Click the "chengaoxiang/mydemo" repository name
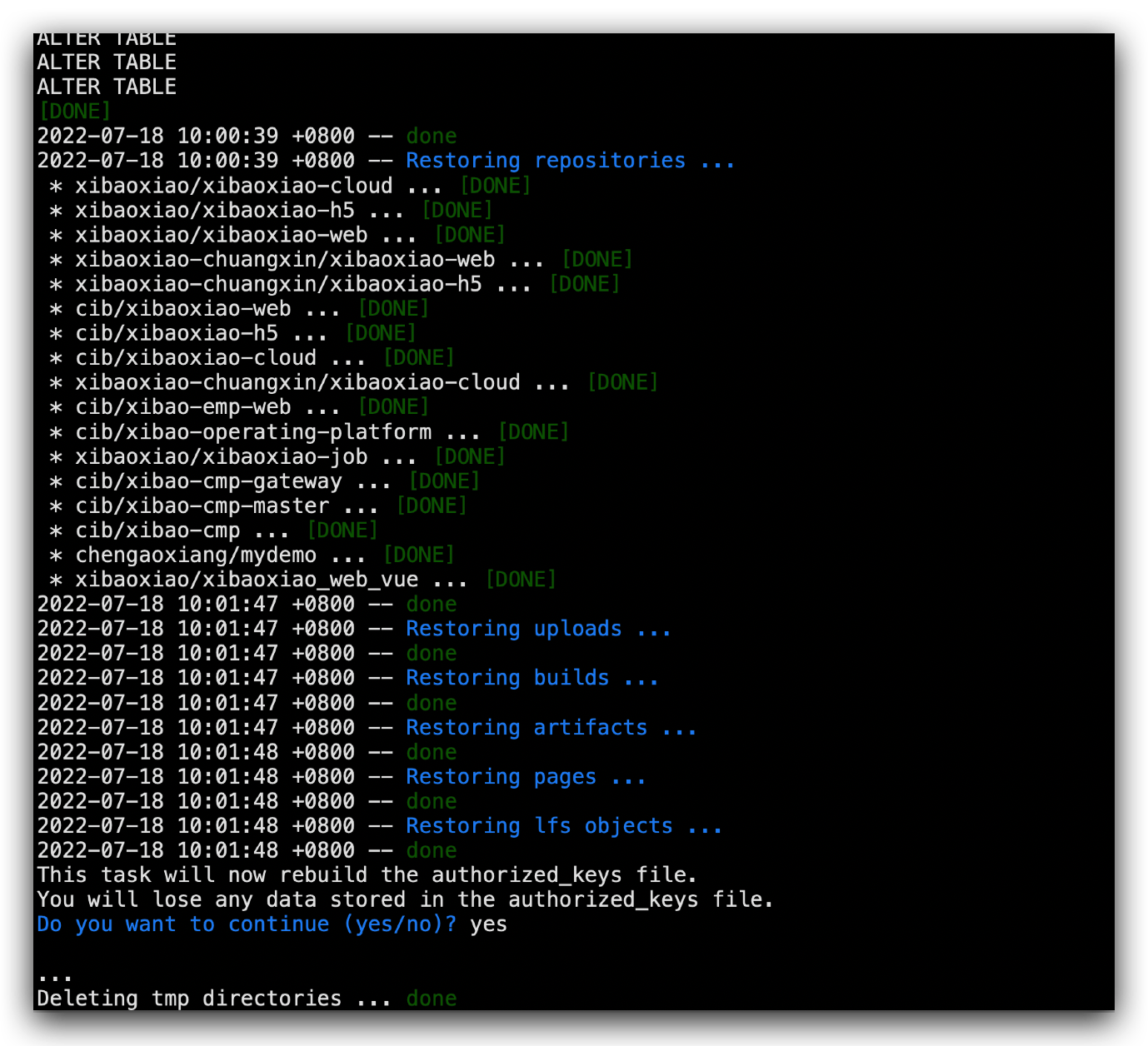The width and height of the screenshot is (1148, 1046). (x=196, y=555)
